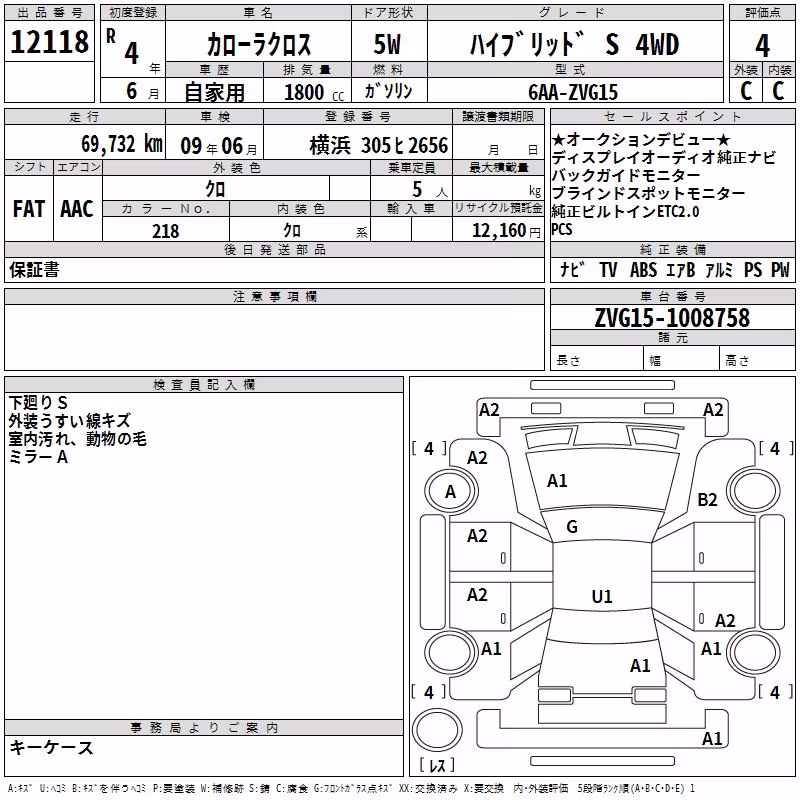Viewport: 800px width, 800px height.
Task: Select the model code 6AA-ZVG15
Action: point(573,92)
